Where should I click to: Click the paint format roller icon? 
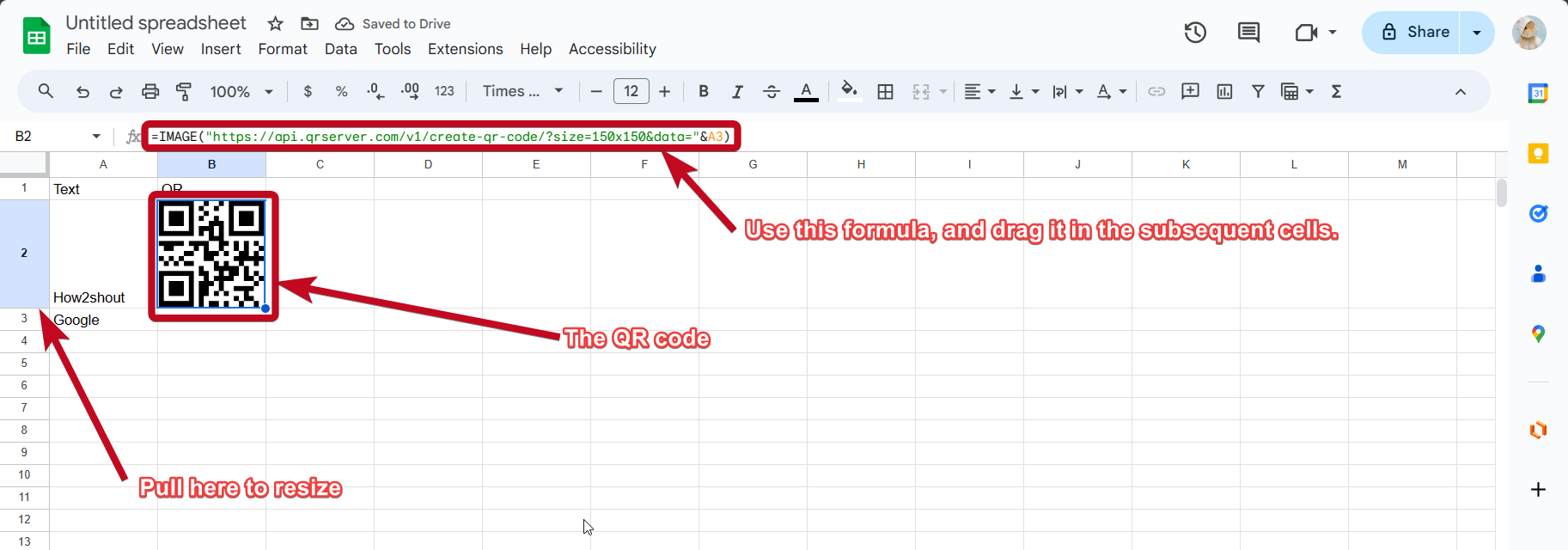[184, 91]
